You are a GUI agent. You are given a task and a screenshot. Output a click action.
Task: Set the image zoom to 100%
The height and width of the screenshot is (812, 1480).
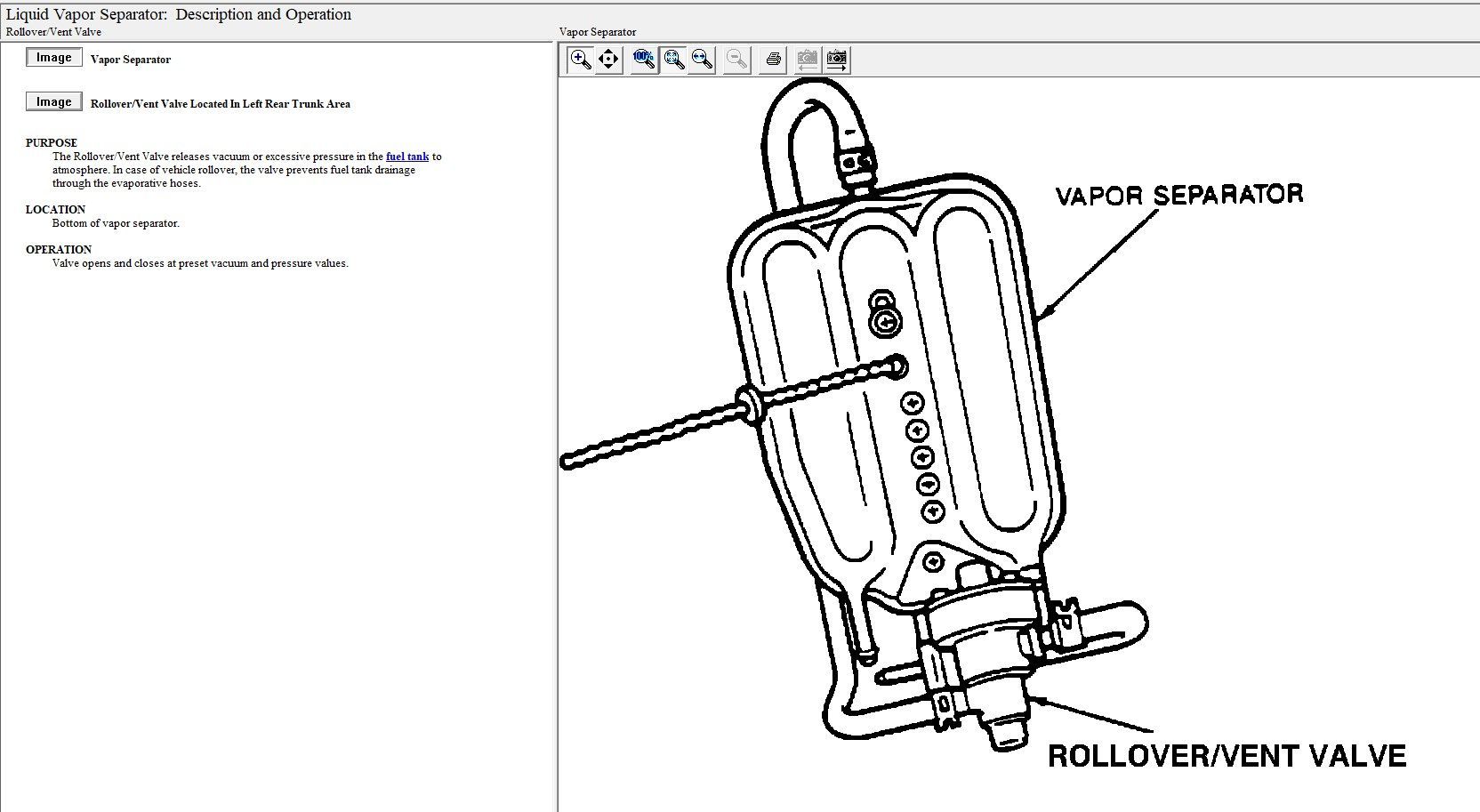point(644,60)
